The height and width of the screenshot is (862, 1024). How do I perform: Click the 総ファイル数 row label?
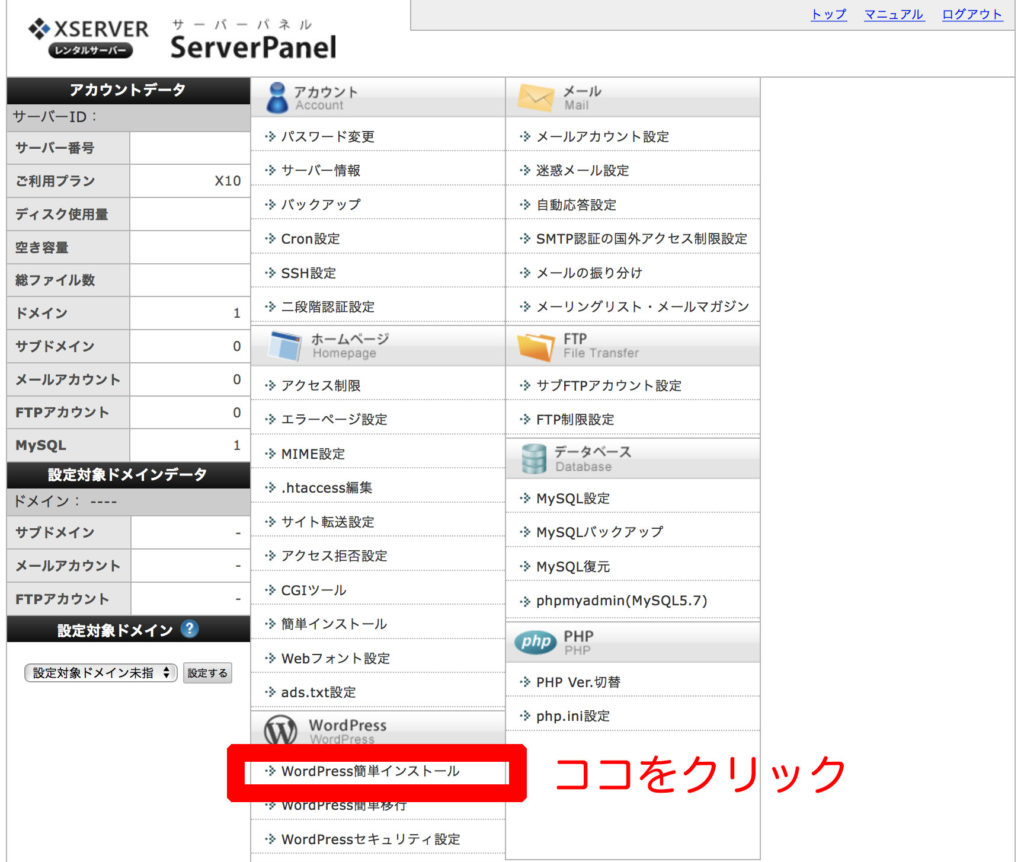(56, 280)
